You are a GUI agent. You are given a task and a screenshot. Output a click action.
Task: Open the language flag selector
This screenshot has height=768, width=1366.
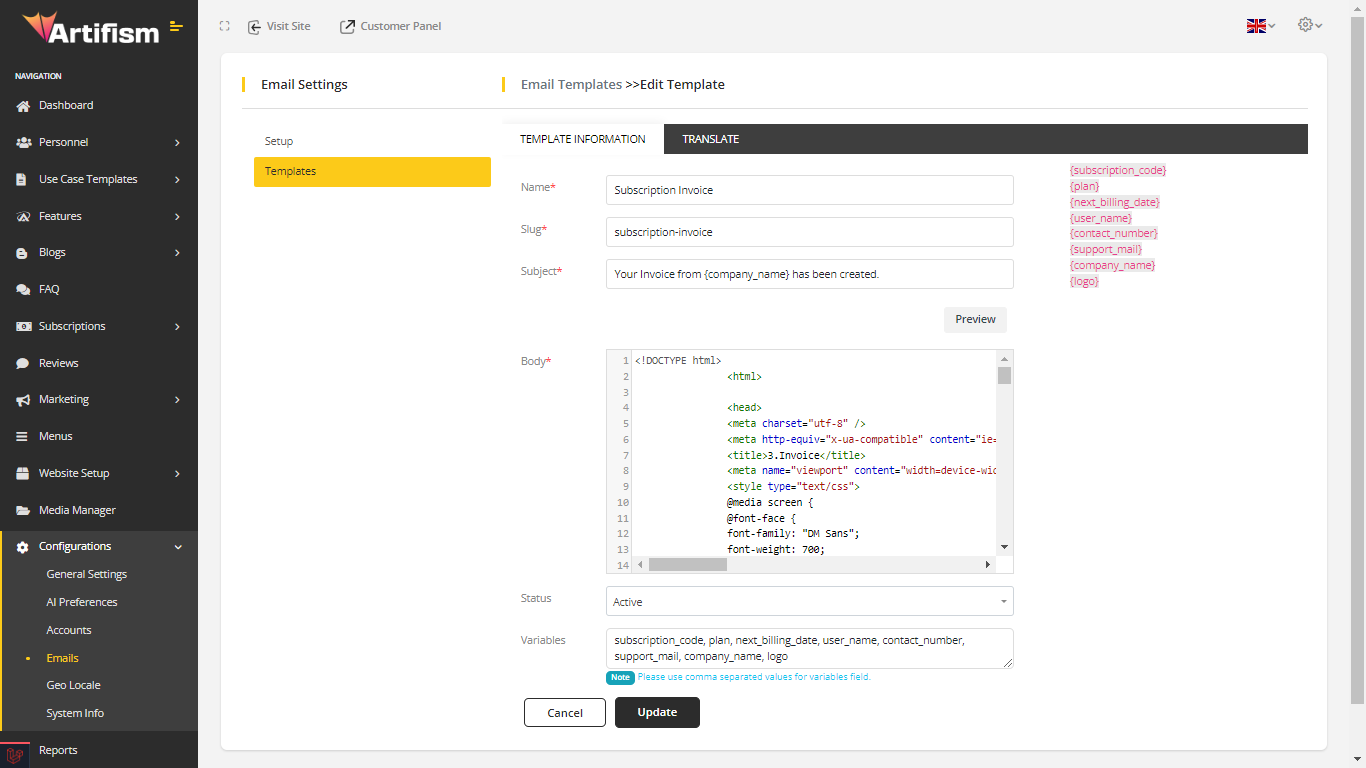1260,26
